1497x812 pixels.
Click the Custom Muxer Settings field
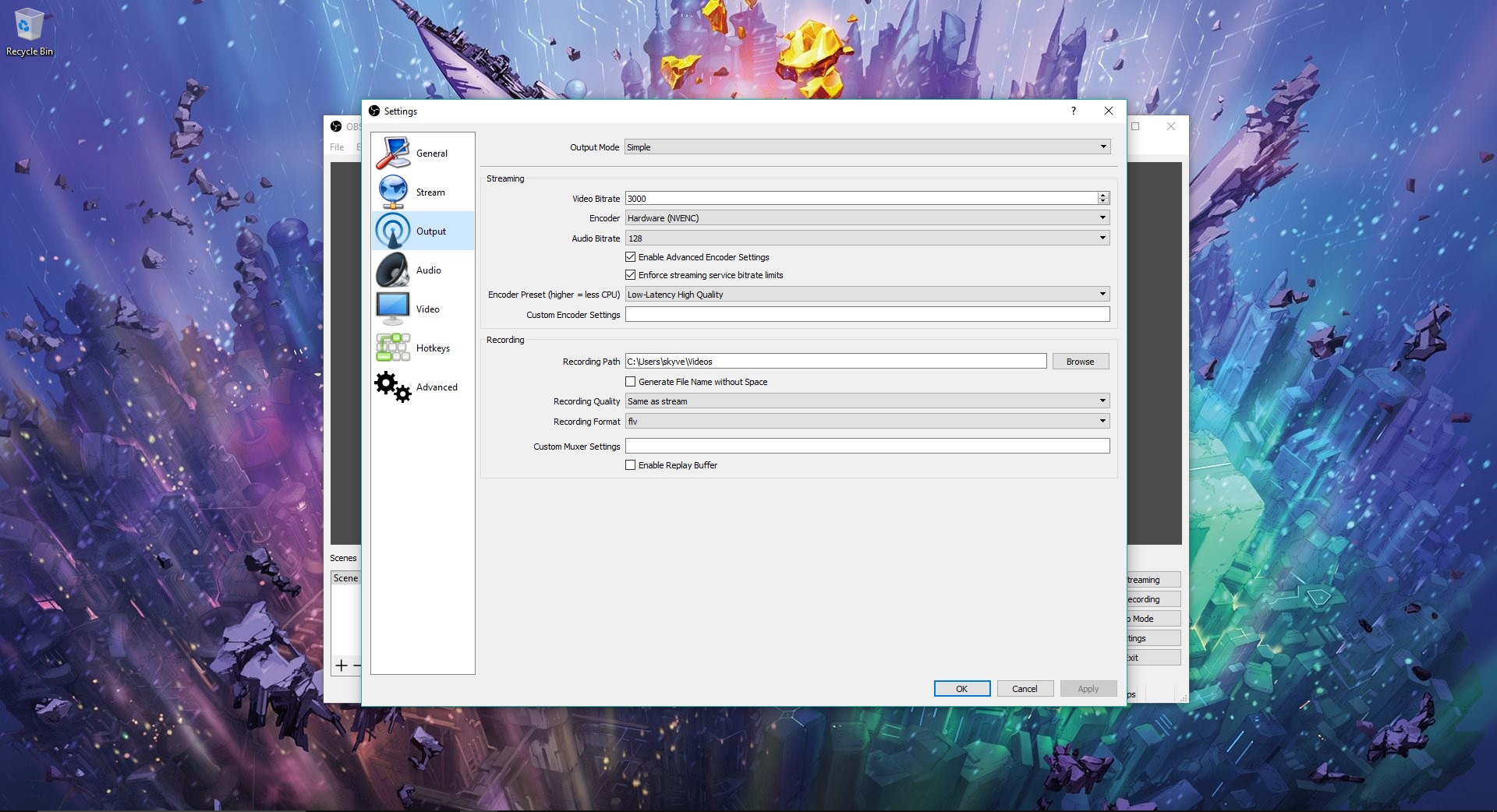coord(867,446)
